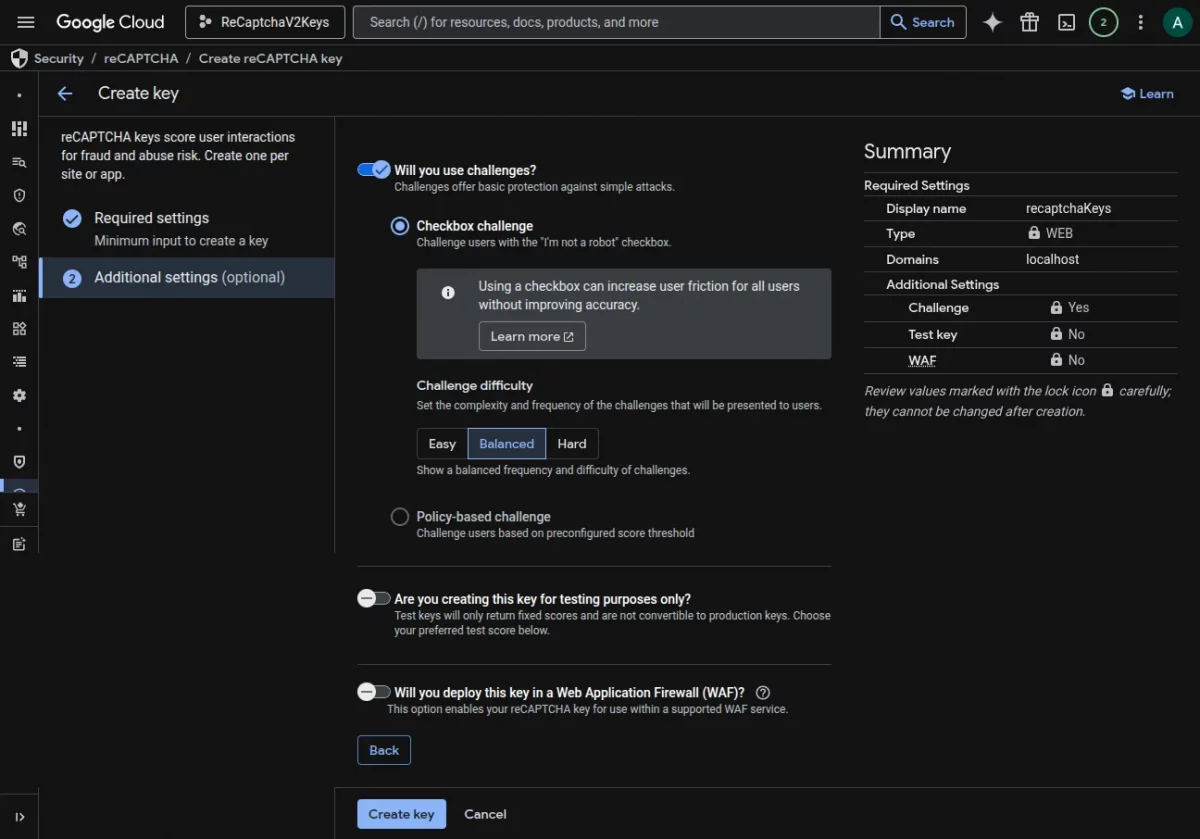Open the Learn panel link
The height and width of the screenshot is (839, 1200).
[1147, 93]
